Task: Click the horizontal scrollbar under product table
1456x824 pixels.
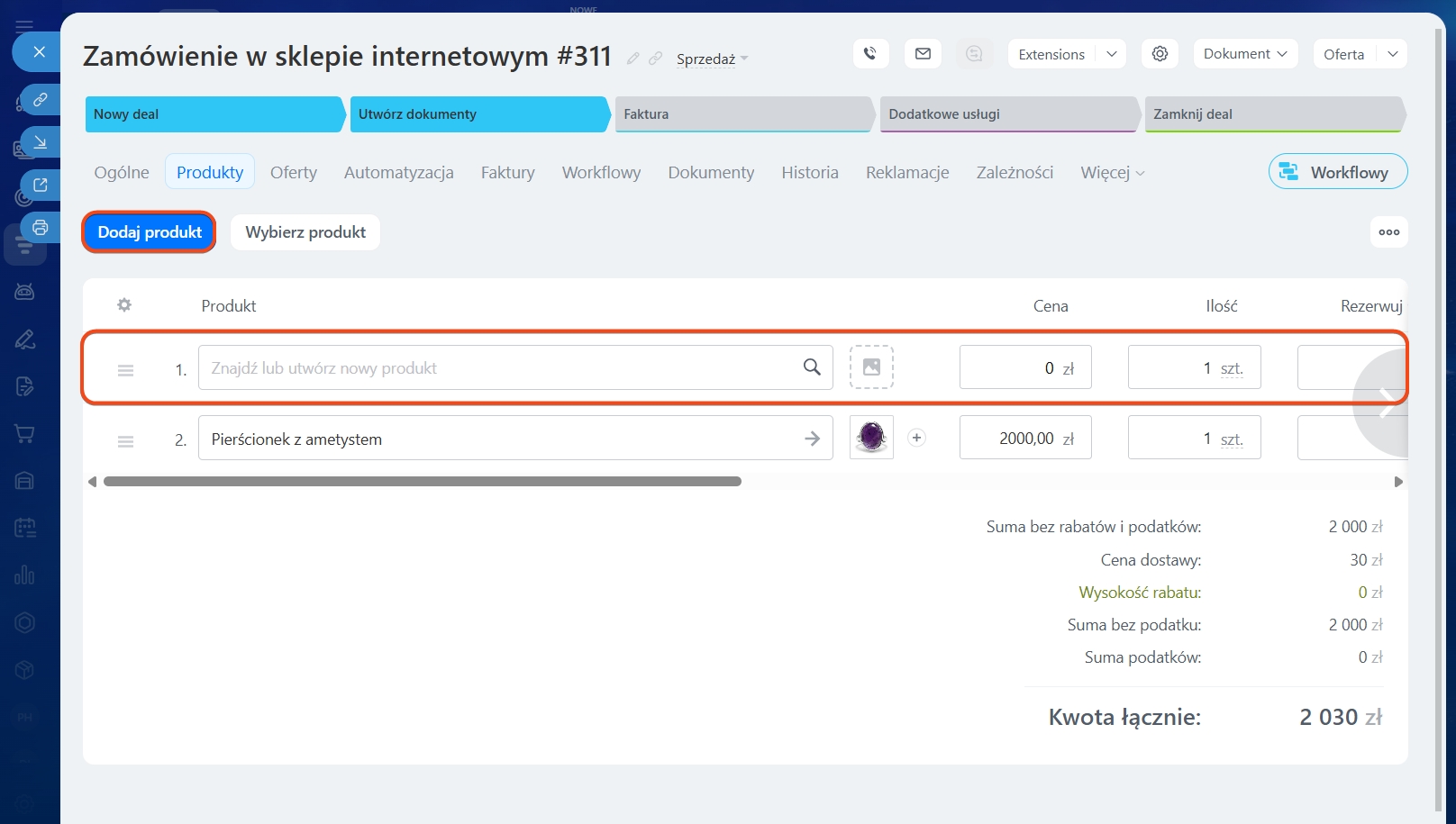Action: tap(422, 482)
